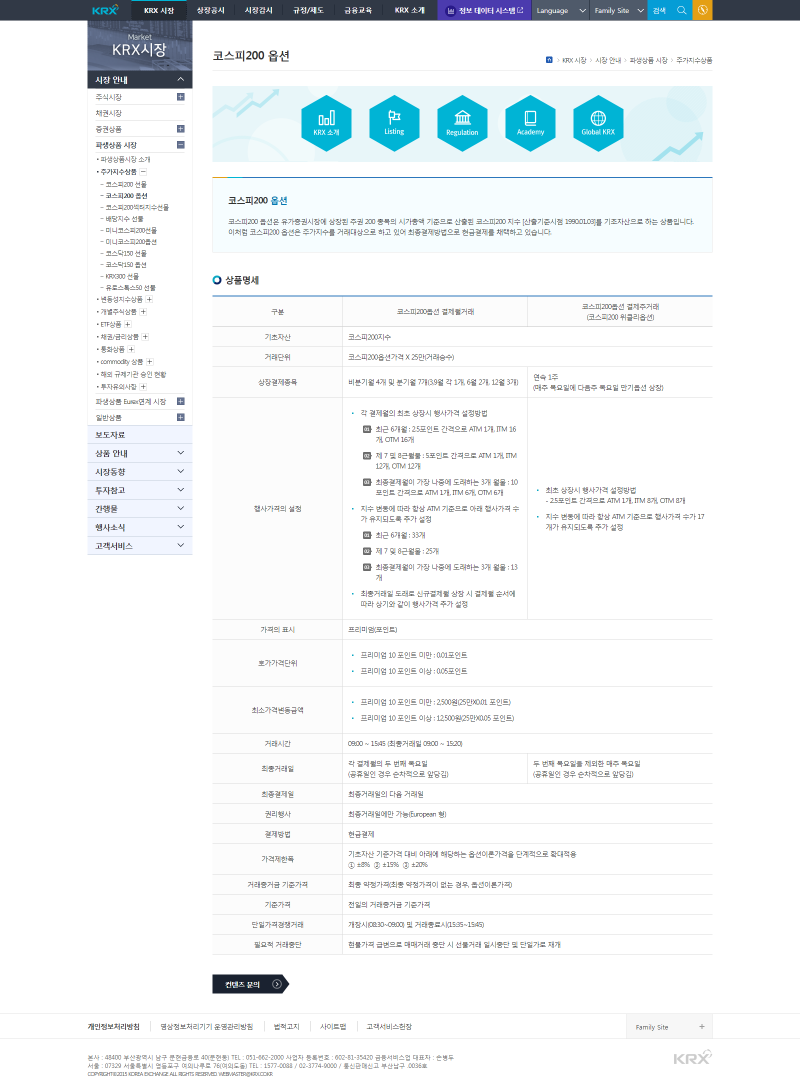Image resolution: width=800 pixels, height=1092 pixels.
Task: Open 채권시장 in sidebar
Action: 109,113
